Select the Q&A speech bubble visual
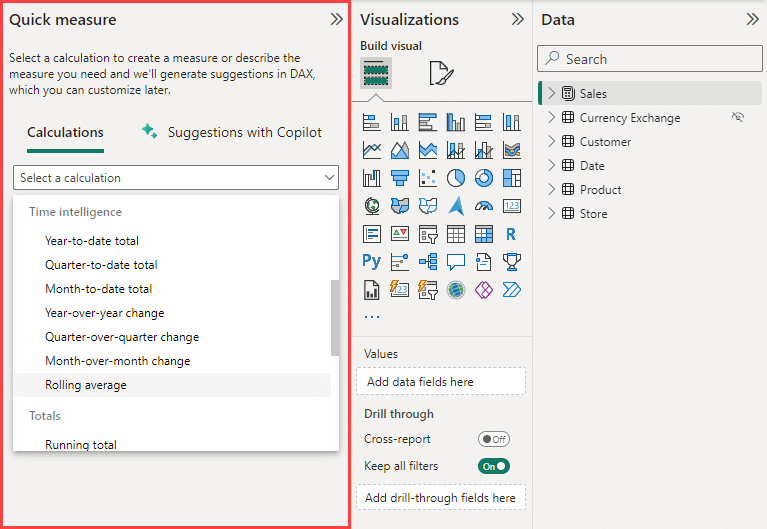The height and width of the screenshot is (529, 767). pyautogui.click(x=456, y=262)
